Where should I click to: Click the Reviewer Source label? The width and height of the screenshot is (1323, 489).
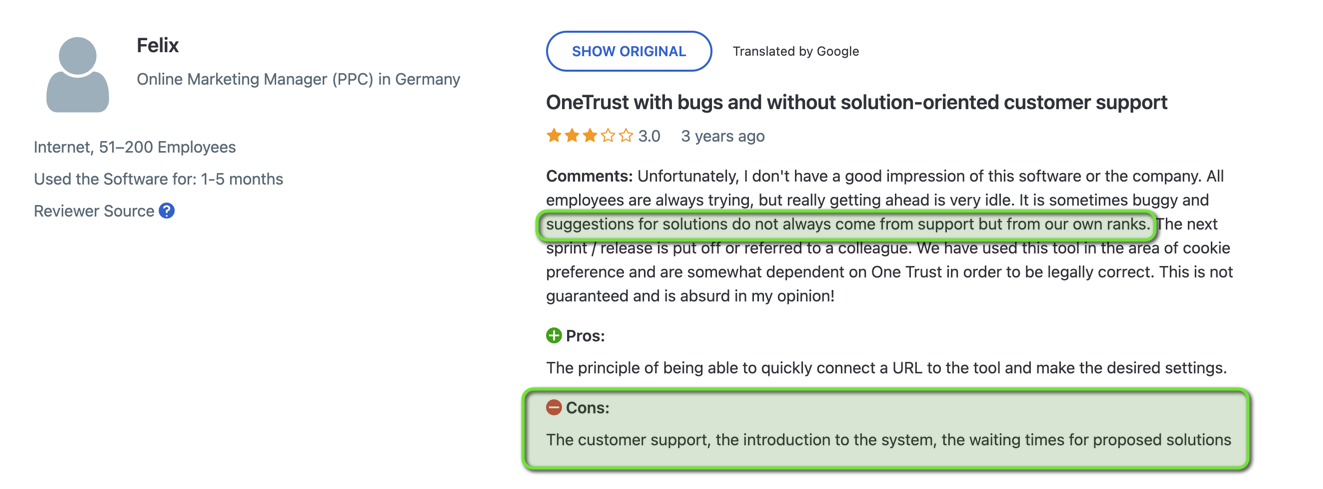tap(94, 211)
